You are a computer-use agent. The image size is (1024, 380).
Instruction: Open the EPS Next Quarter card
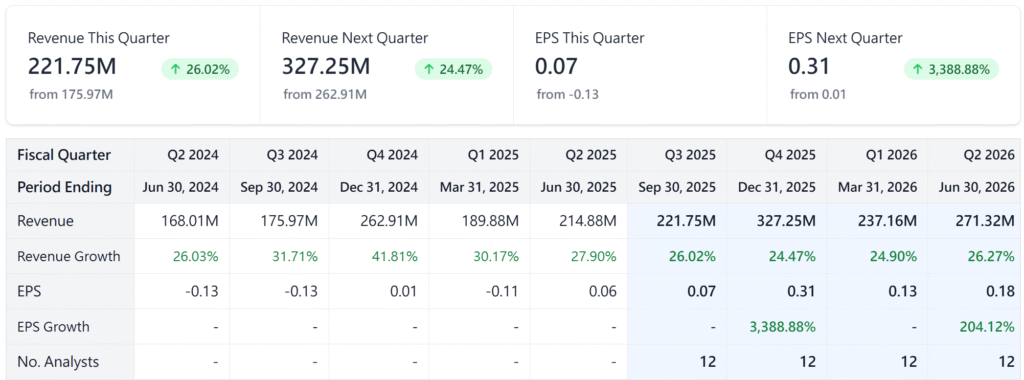pyautogui.click(x=893, y=65)
